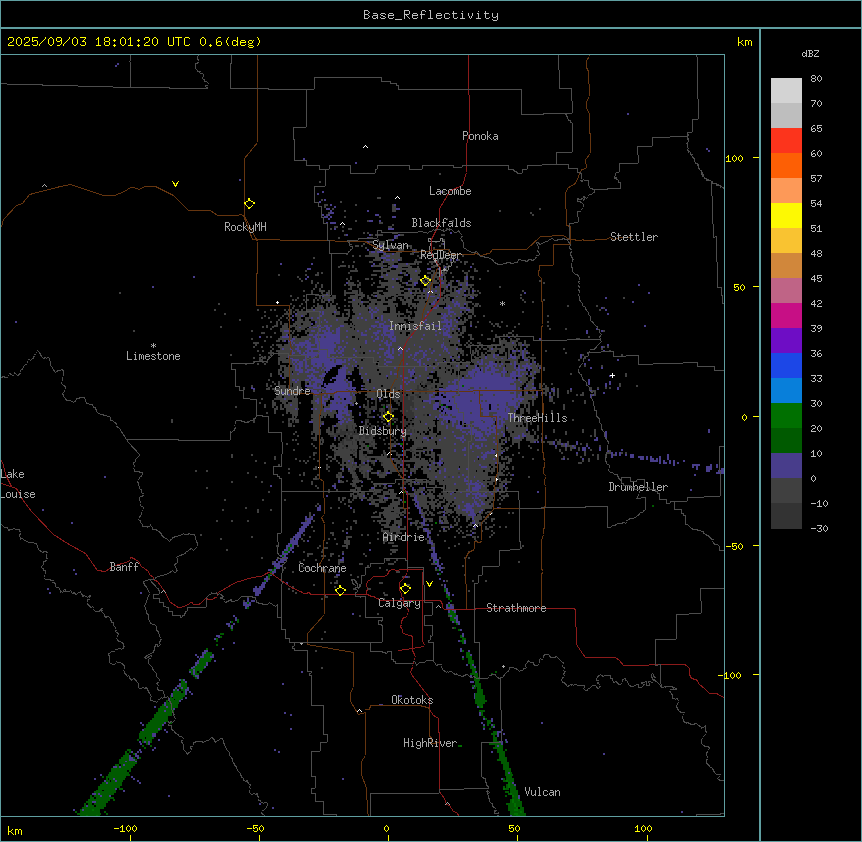Click the km unit label at bottom left
This screenshot has height=842, width=862.
[x=15, y=830]
